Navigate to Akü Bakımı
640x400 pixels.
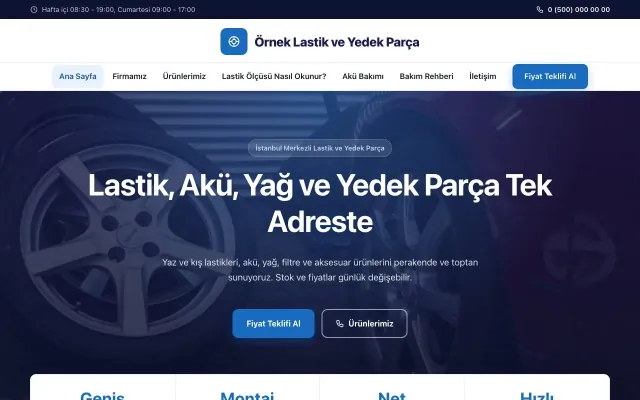[363, 76]
